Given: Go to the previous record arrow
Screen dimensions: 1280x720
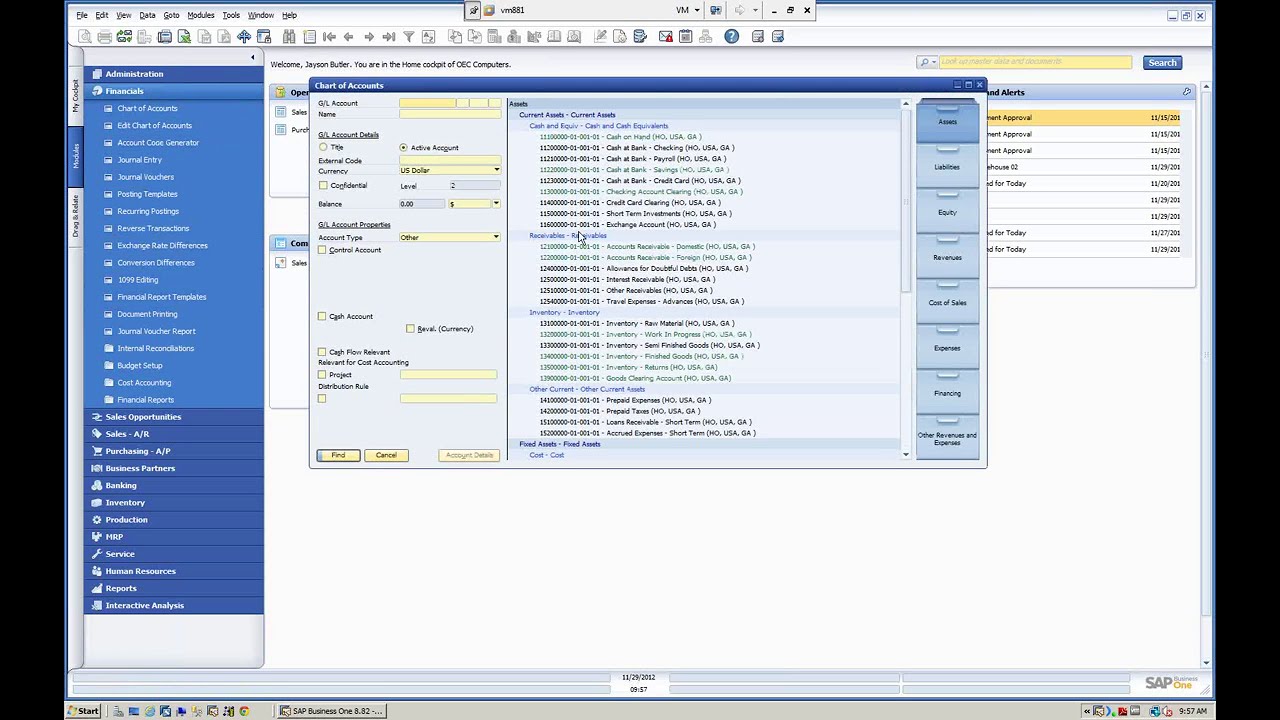Looking at the screenshot, I should [x=349, y=37].
